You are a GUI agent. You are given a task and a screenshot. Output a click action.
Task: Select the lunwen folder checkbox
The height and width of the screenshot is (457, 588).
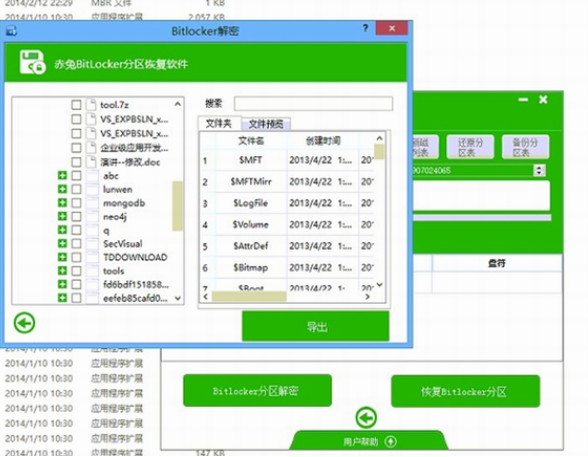pyautogui.click(x=76, y=189)
